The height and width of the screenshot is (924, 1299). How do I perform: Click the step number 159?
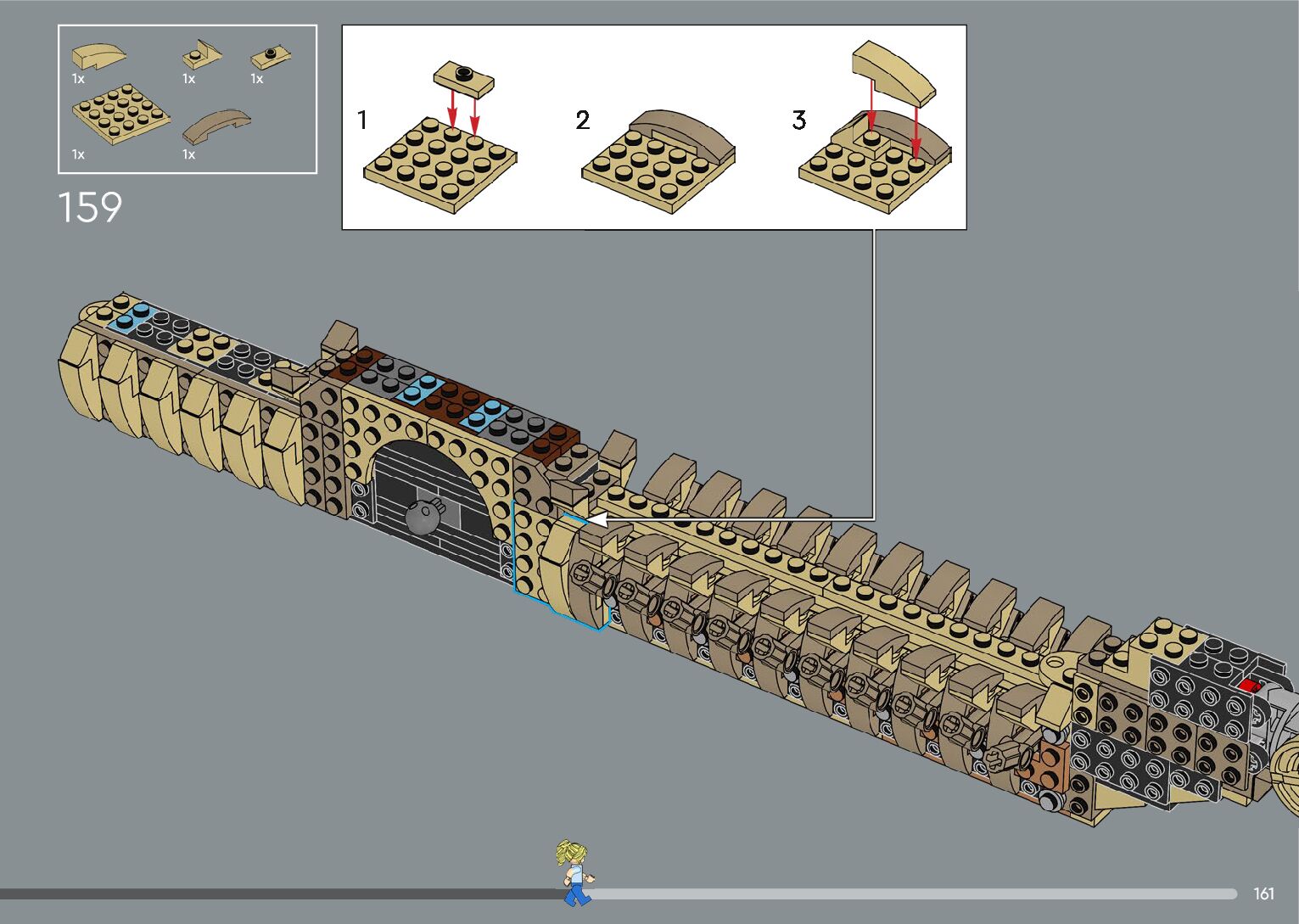90,208
